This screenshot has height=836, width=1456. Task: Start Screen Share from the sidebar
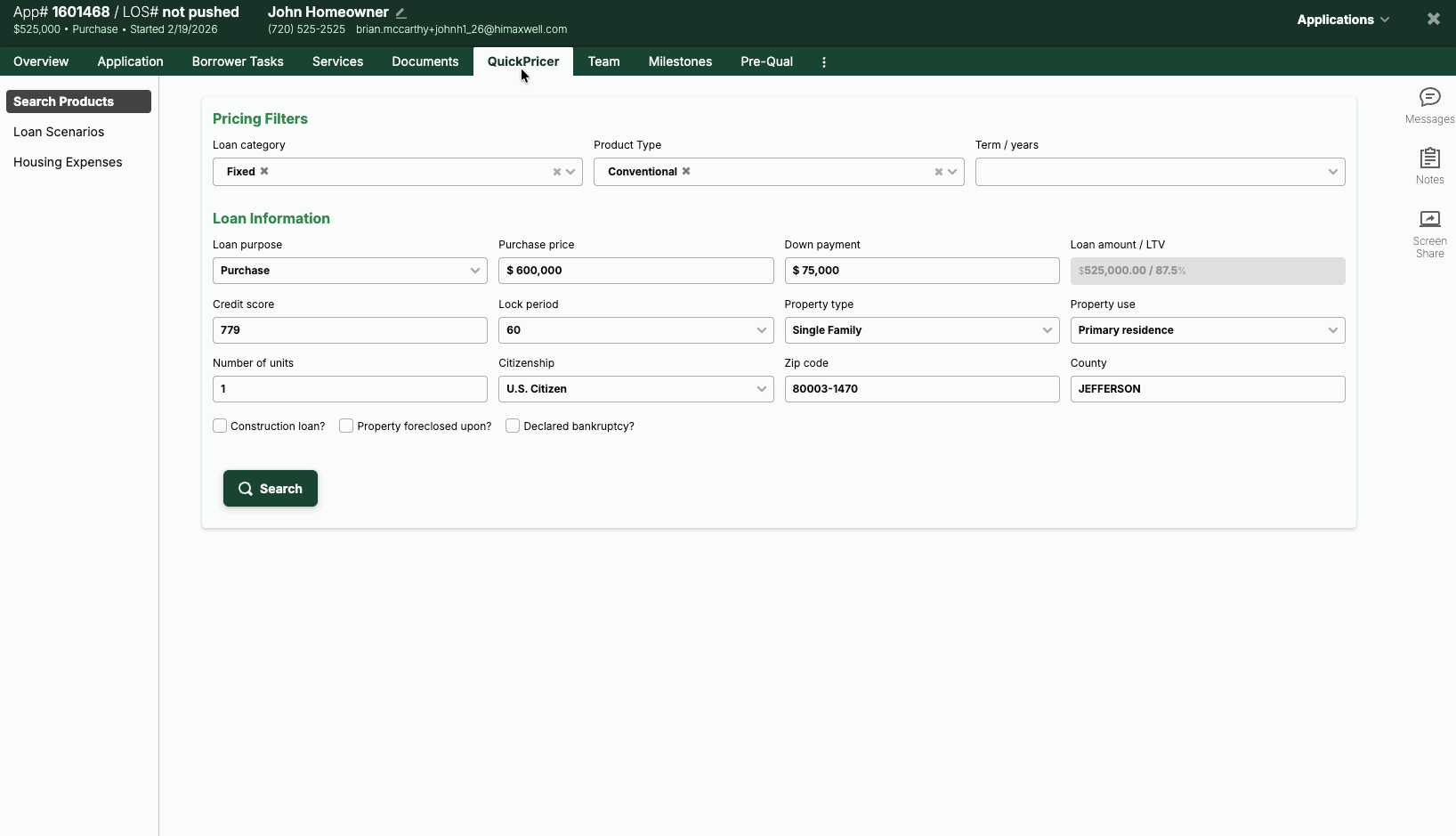pos(1429,220)
